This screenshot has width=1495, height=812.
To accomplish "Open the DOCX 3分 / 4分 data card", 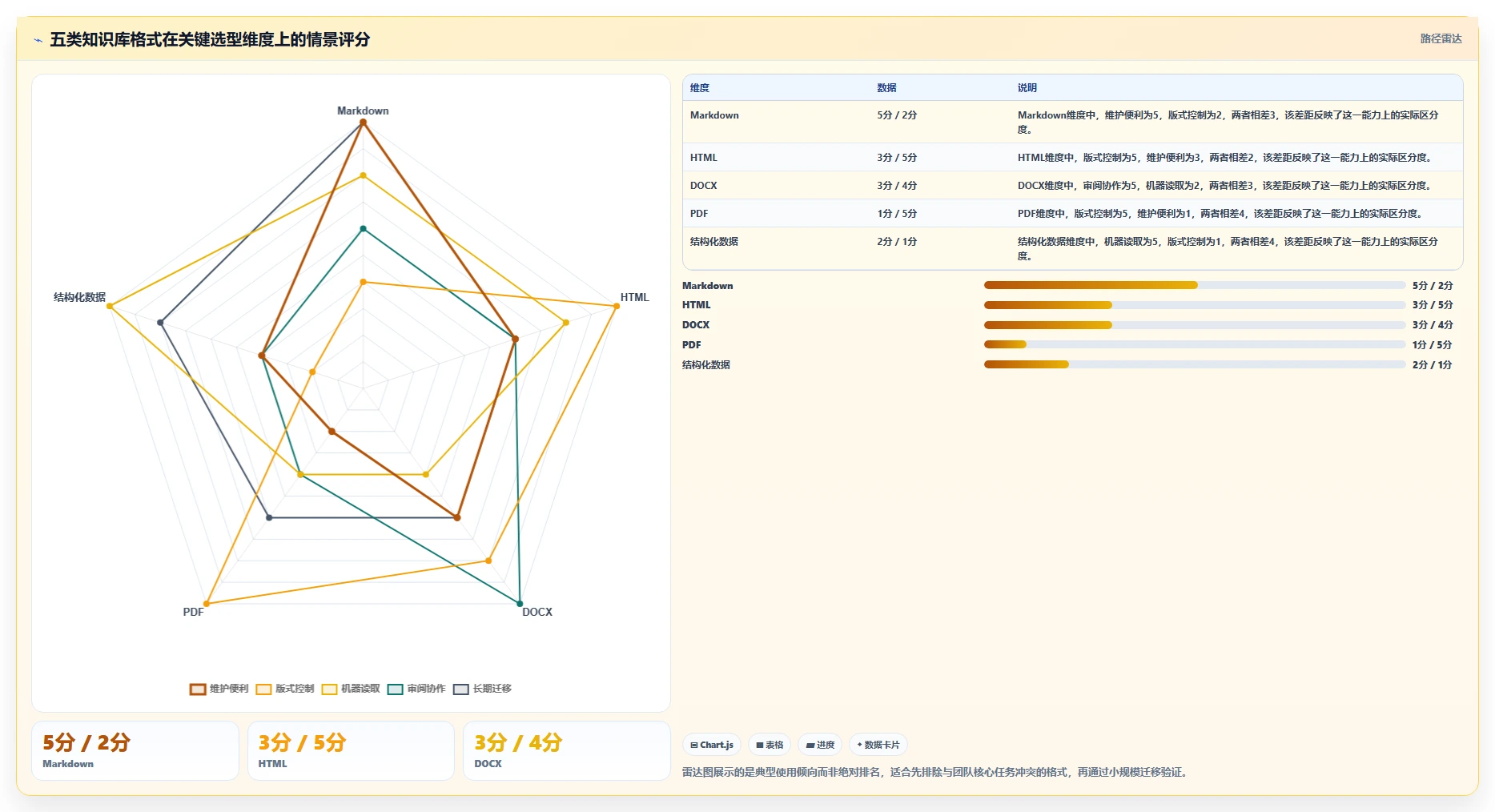I will tap(566, 750).
